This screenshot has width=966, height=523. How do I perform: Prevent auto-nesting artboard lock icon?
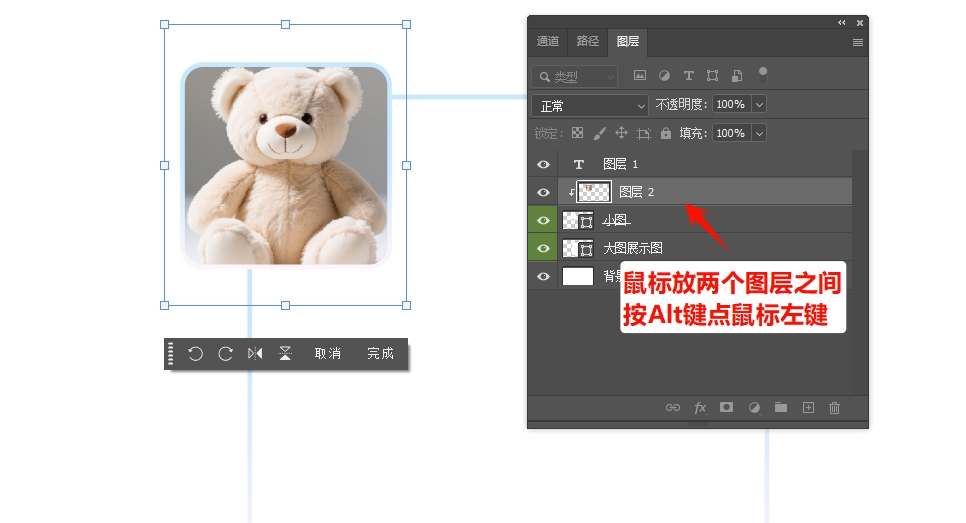pos(644,133)
